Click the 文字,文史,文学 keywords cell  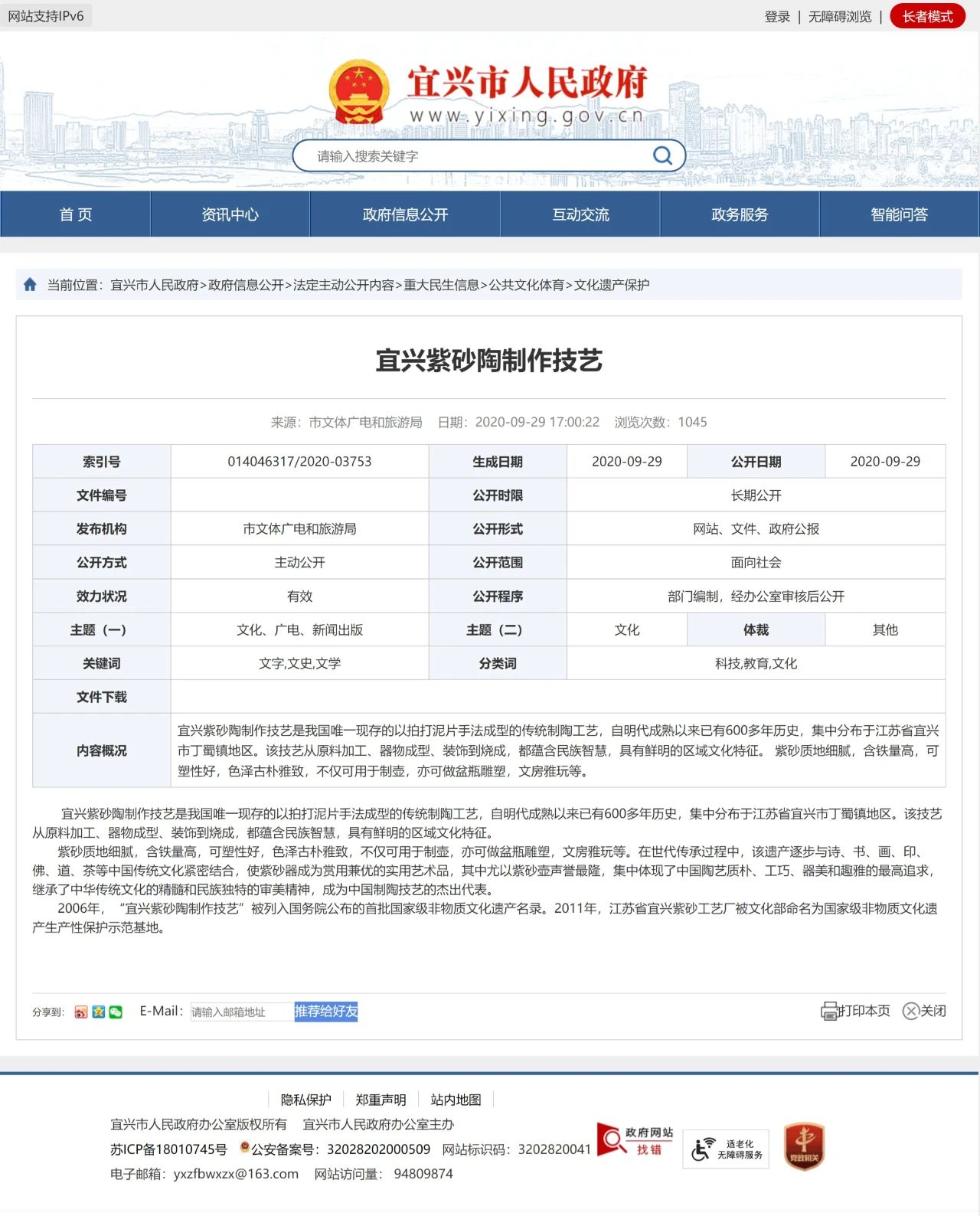[299, 664]
